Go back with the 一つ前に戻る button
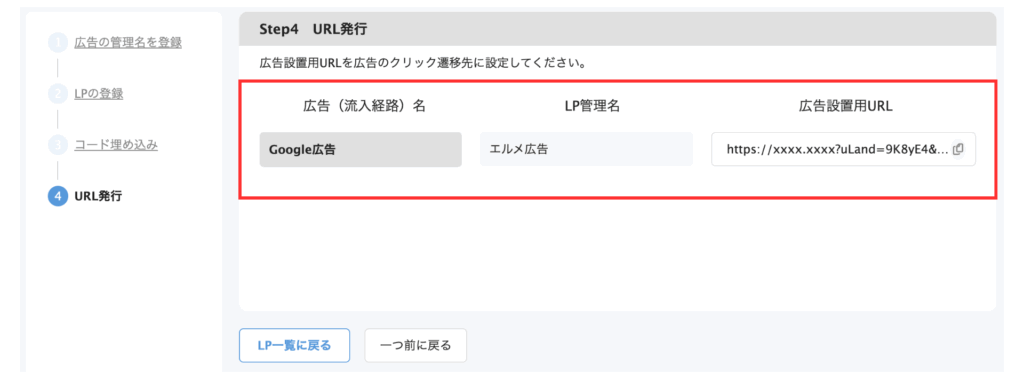 click(x=415, y=345)
